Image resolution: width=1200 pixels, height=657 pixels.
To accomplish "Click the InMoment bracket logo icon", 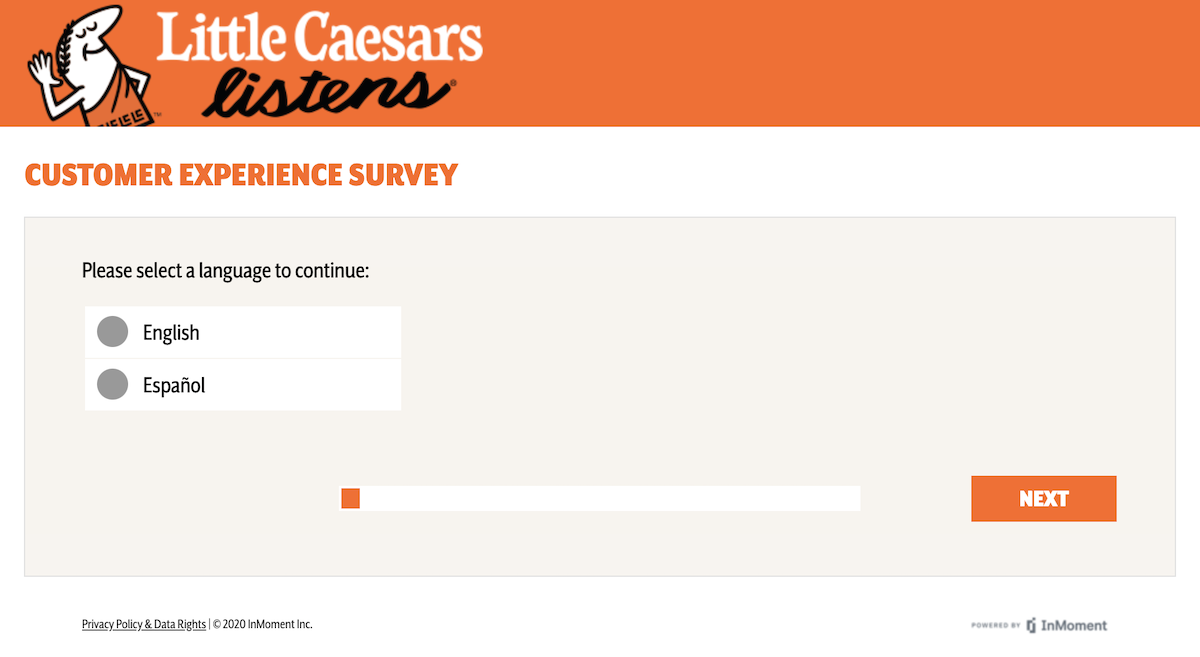I will pyautogui.click(x=1031, y=625).
